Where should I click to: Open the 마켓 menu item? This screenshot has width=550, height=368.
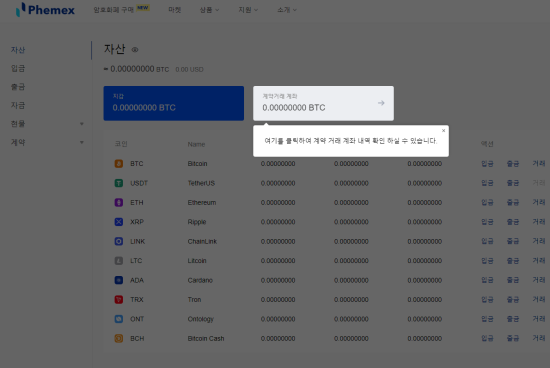point(175,10)
